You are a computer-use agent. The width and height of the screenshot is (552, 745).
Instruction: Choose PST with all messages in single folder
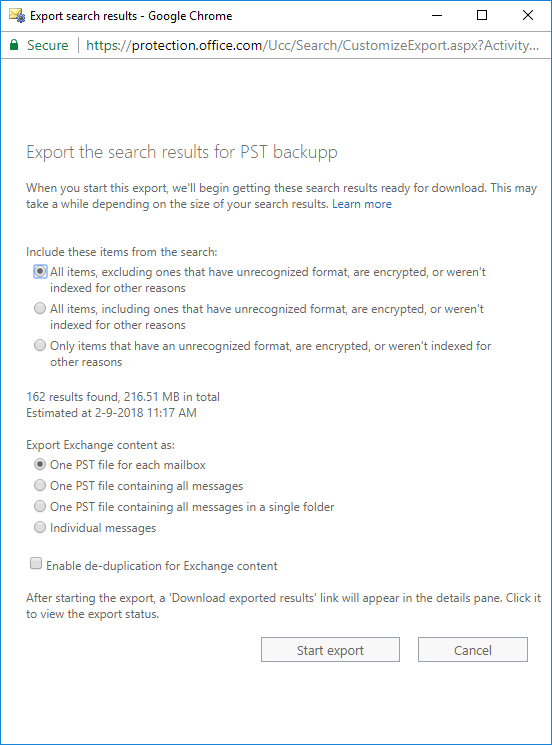pyautogui.click(x=40, y=506)
